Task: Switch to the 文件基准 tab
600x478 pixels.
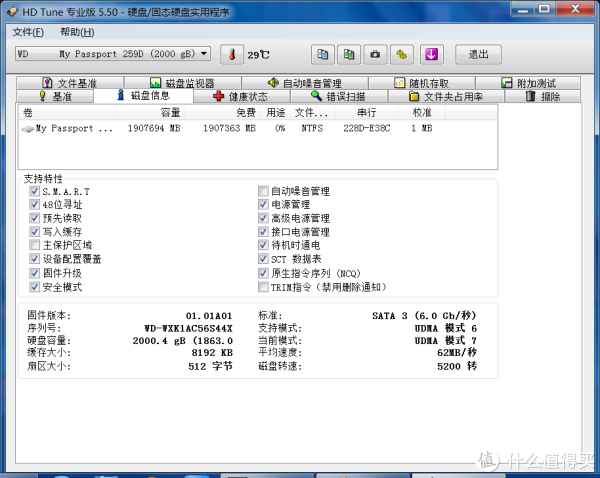Action: click(70, 83)
